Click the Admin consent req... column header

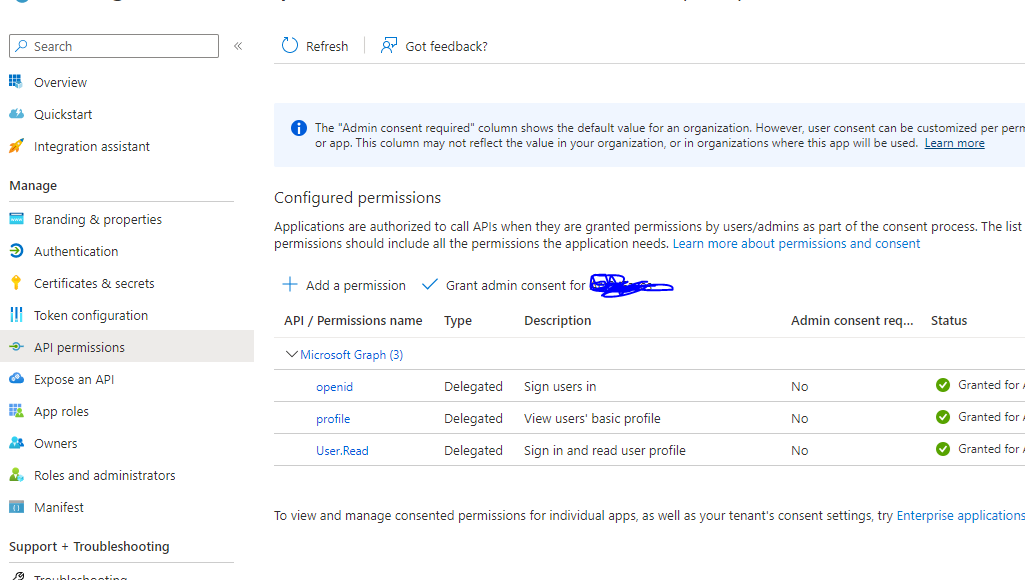pyautogui.click(x=852, y=320)
